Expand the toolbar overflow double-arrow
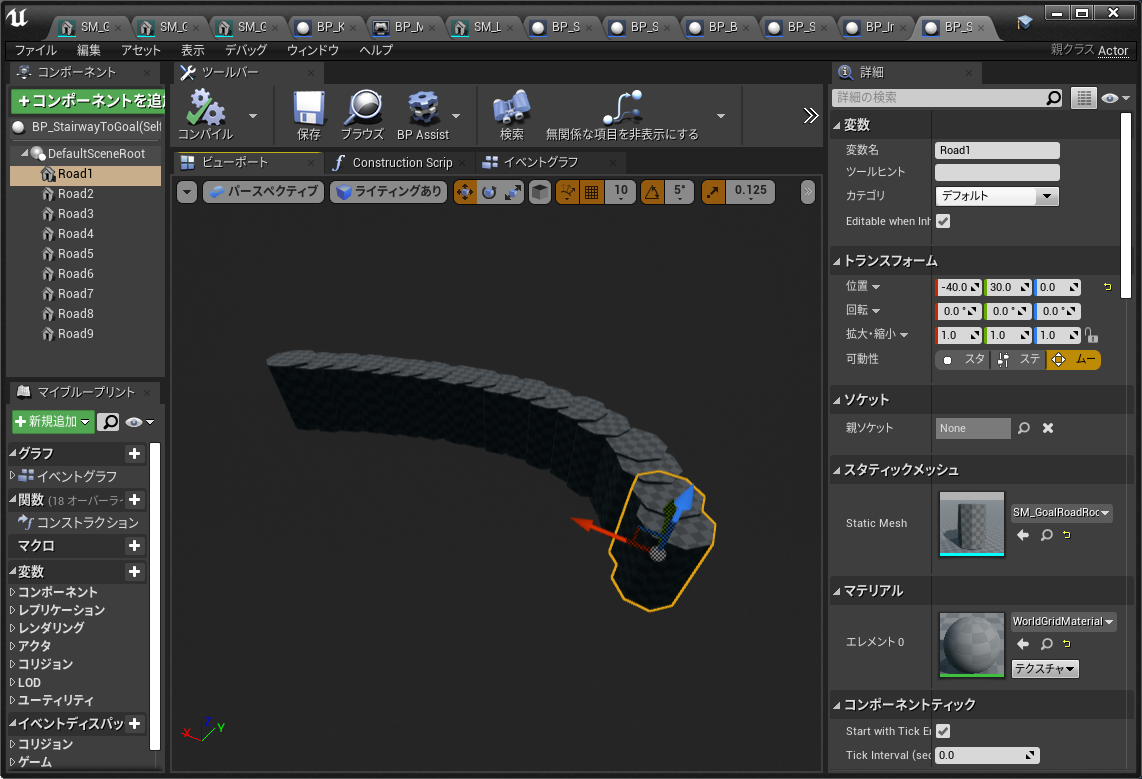1142x779 pixels. [x=811, y=115]
